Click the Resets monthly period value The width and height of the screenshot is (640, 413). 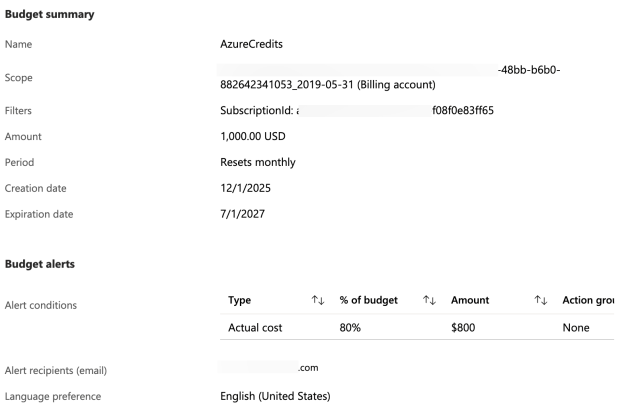257,161
